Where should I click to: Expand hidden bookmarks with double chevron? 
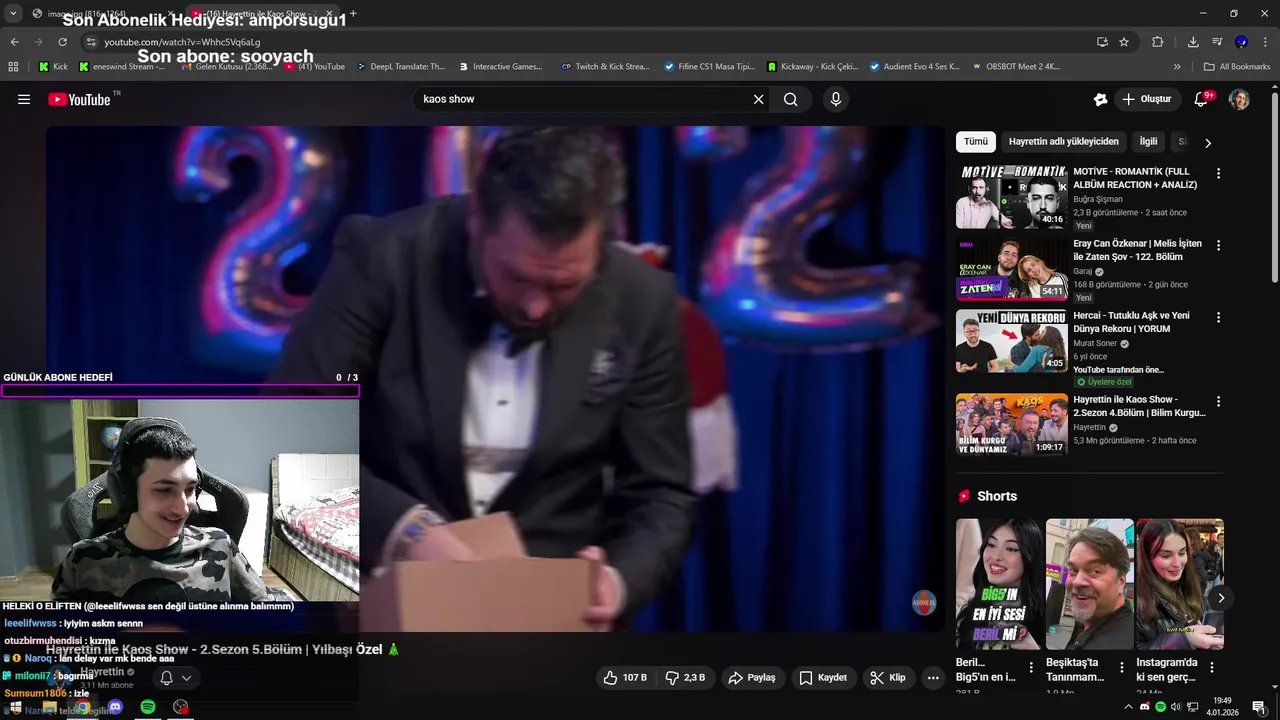(x=1177, y=67)
